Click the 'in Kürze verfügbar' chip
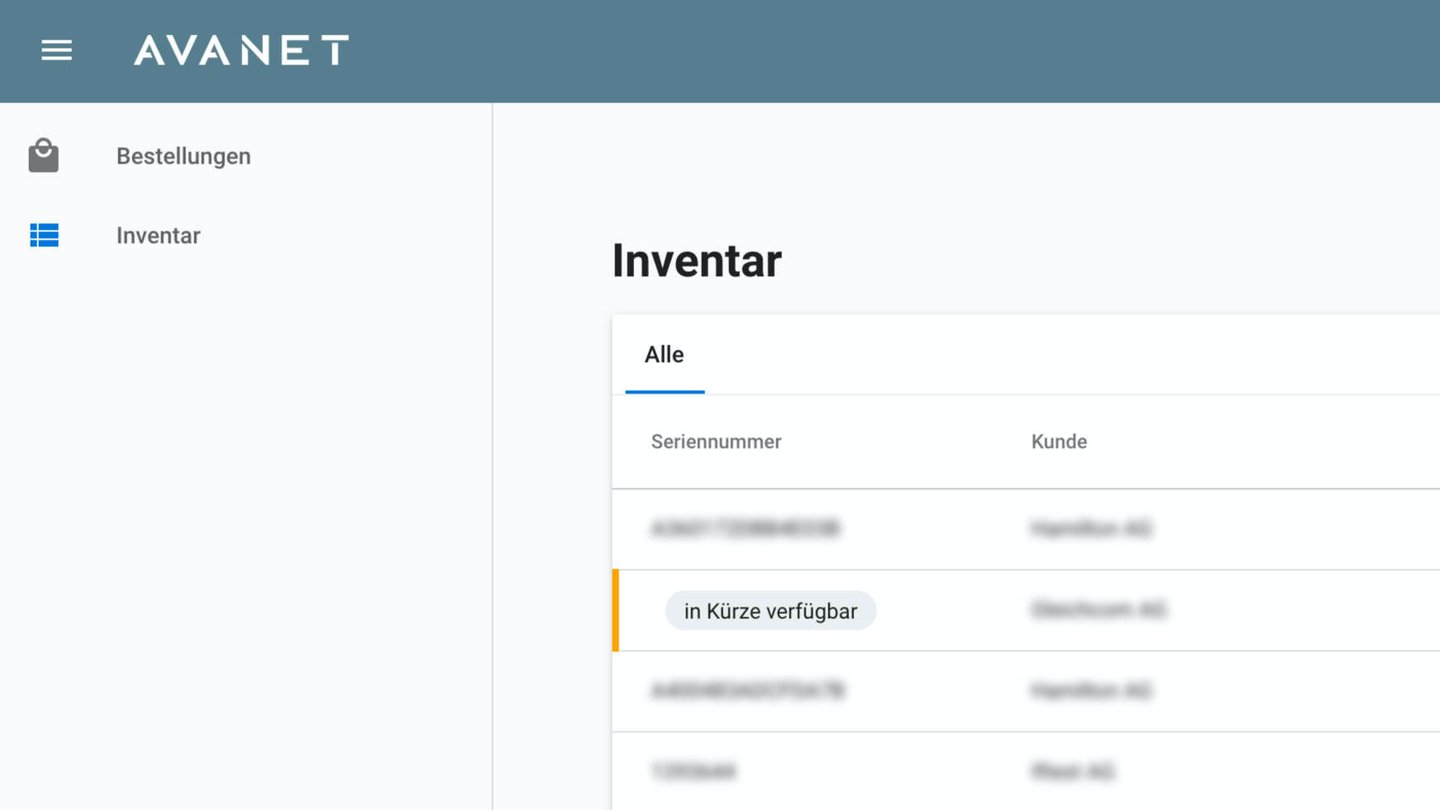 click(770, 611)
